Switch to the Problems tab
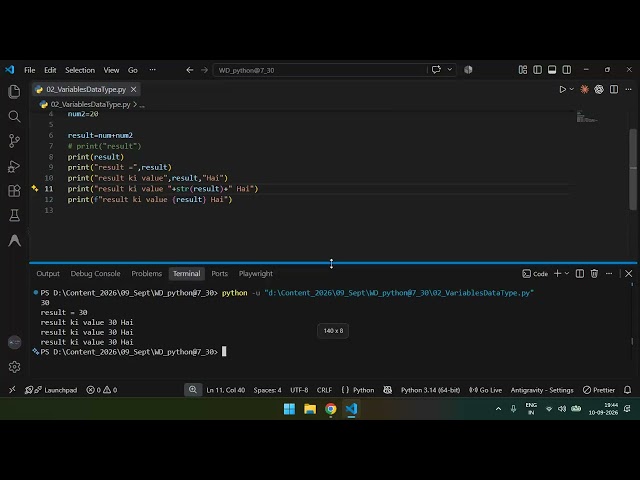The height and width of the screenshot is (480, 640). pyautogui.click(x=147, y=273)
